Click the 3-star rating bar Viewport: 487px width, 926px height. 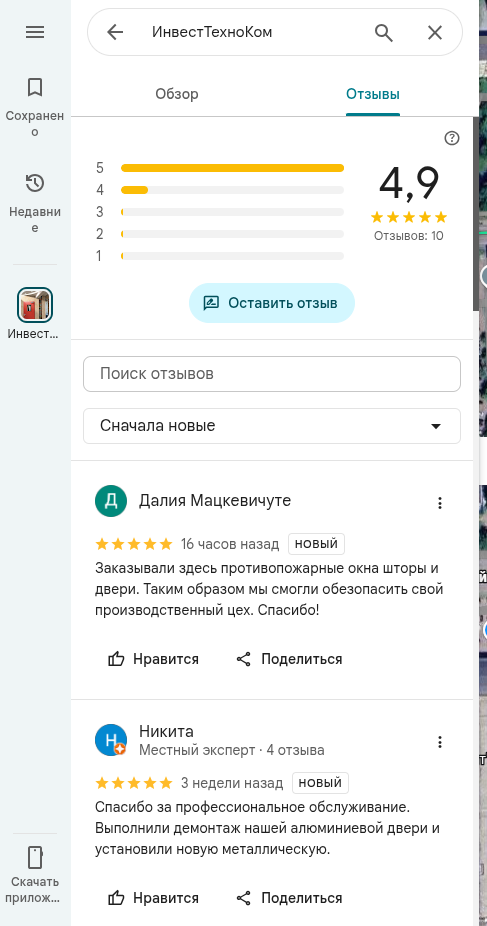232,212
